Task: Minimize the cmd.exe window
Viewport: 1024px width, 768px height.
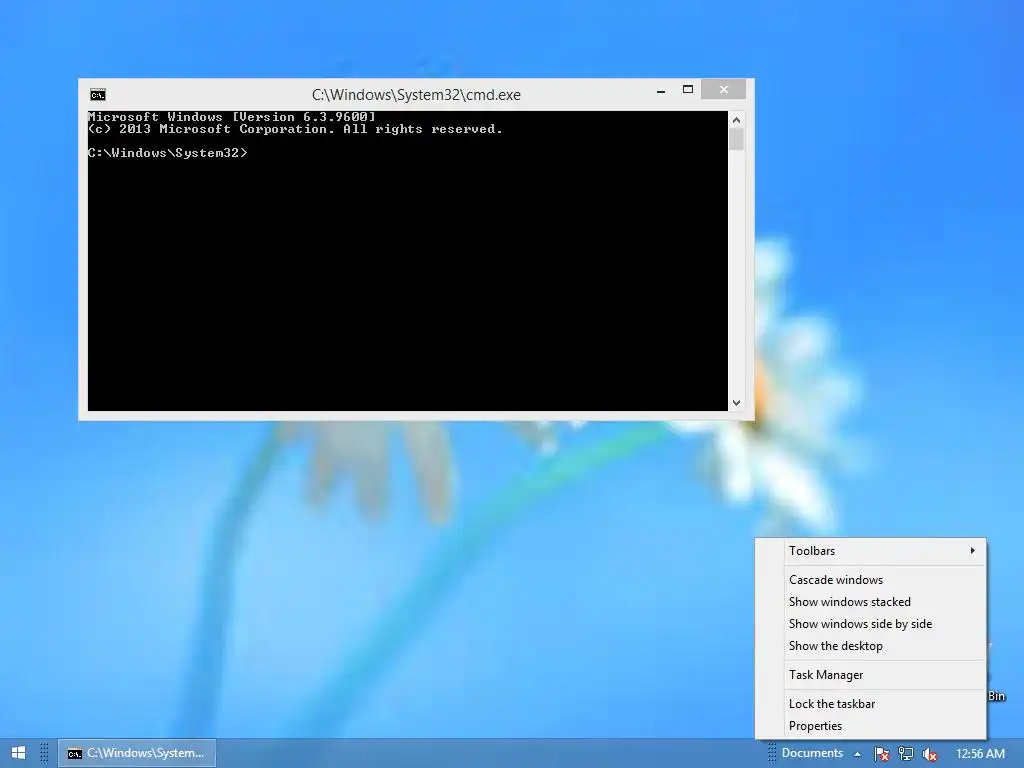Action: (x=661, y=90)
